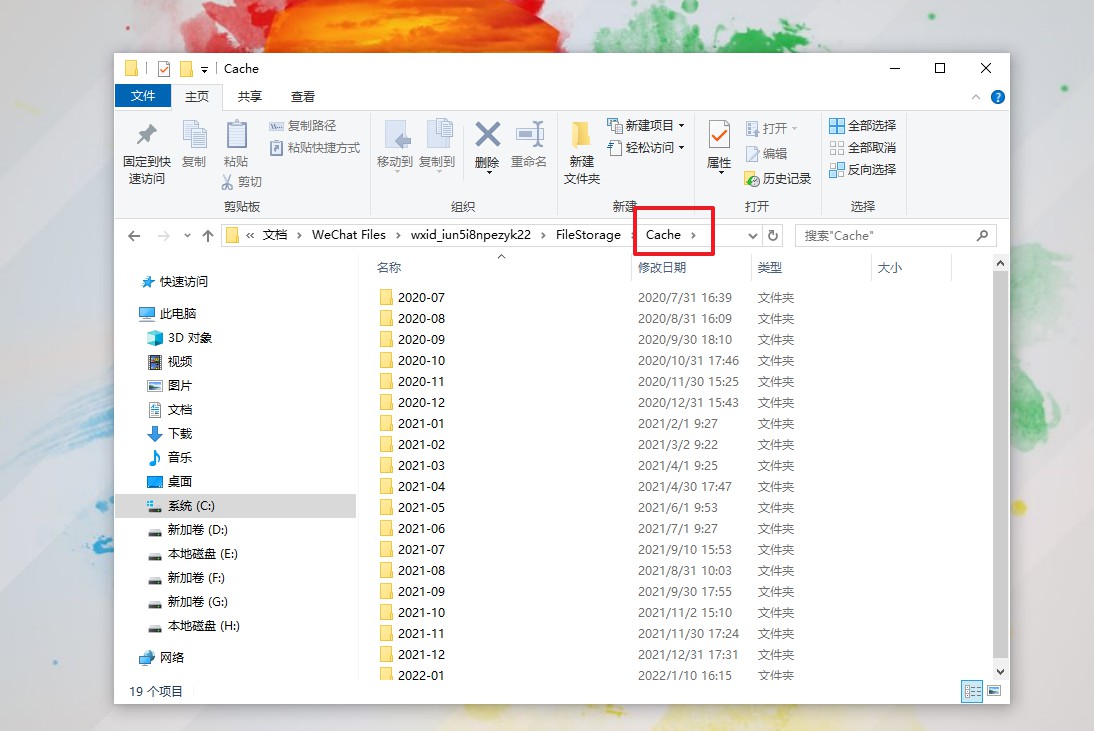Open Move to (移动到) command
The image size is (1094, 731).
pyautogui.click(x=395, y=145)
